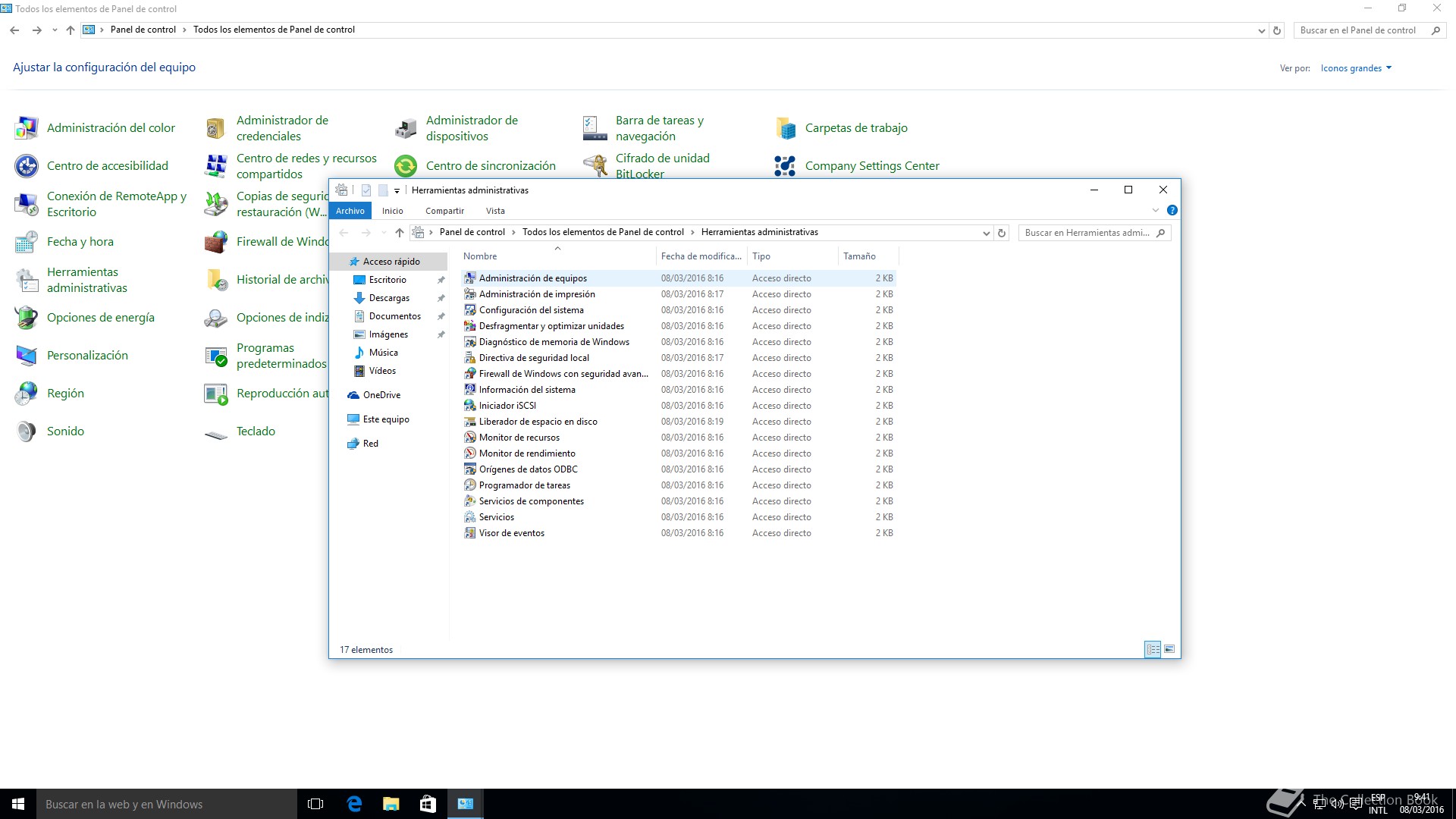Open Sonido icon in Control Panel

pyautogui.click(x=27, y=431)
